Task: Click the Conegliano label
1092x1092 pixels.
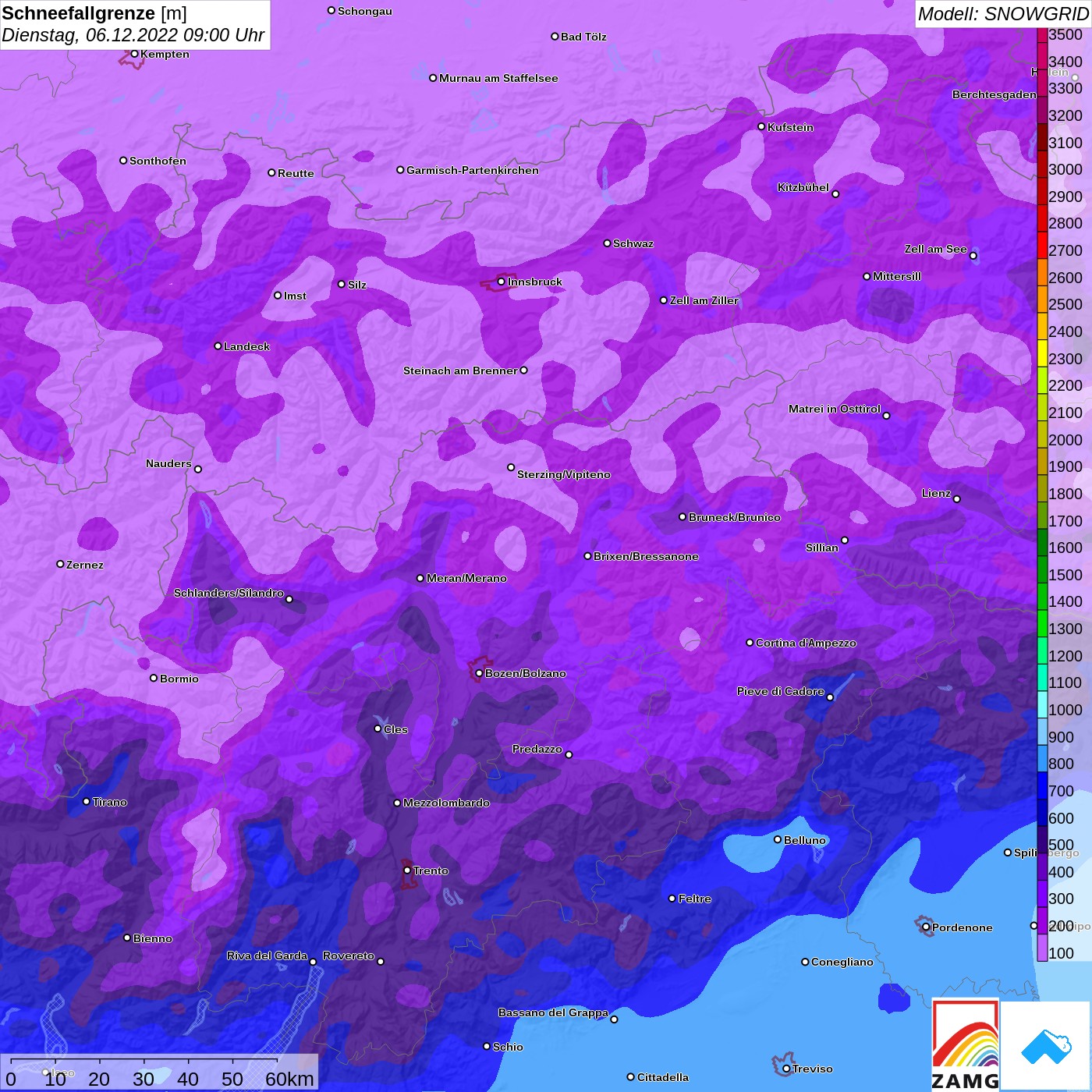Action: (842, 962)
